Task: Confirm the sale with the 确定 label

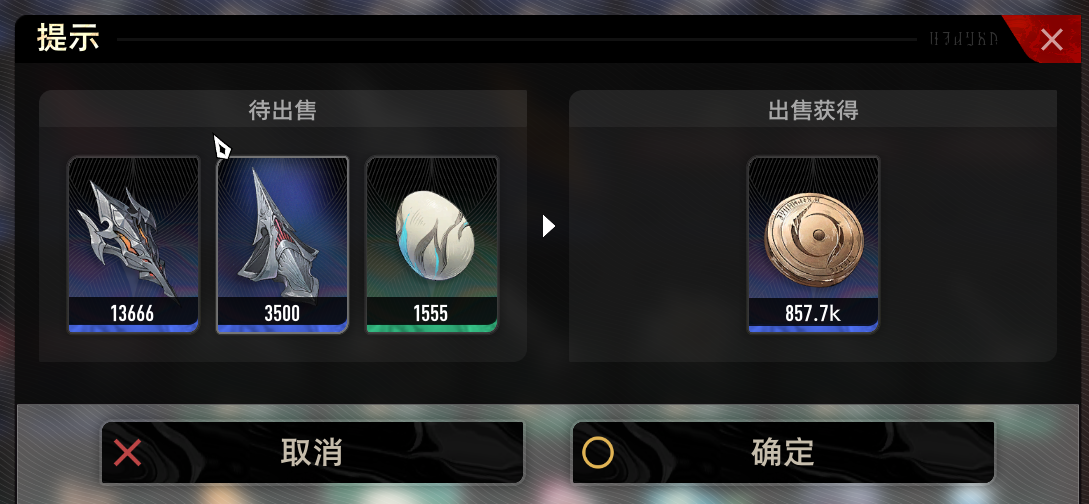Action: (x=782, y=452)
